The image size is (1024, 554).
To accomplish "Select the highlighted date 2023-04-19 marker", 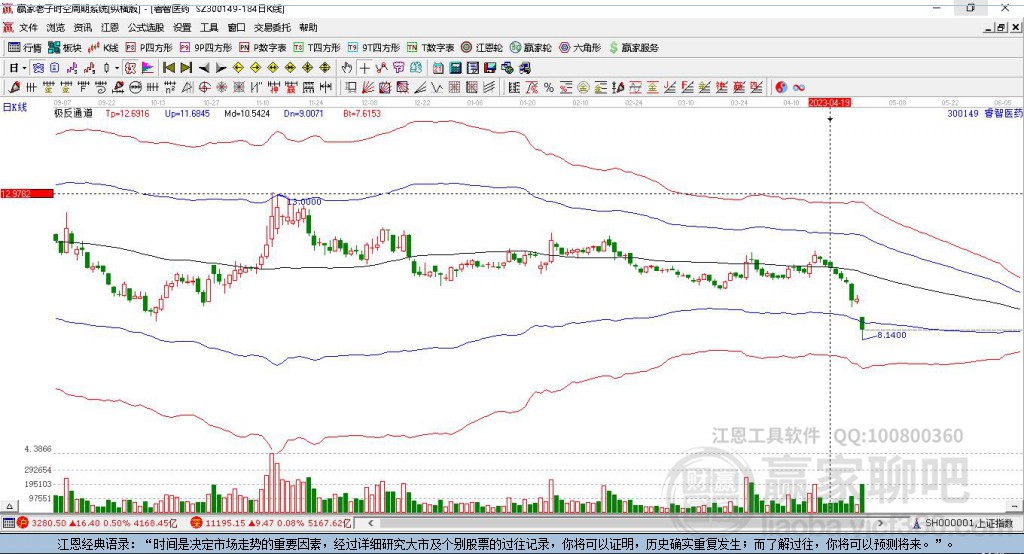I will point(829,103).
